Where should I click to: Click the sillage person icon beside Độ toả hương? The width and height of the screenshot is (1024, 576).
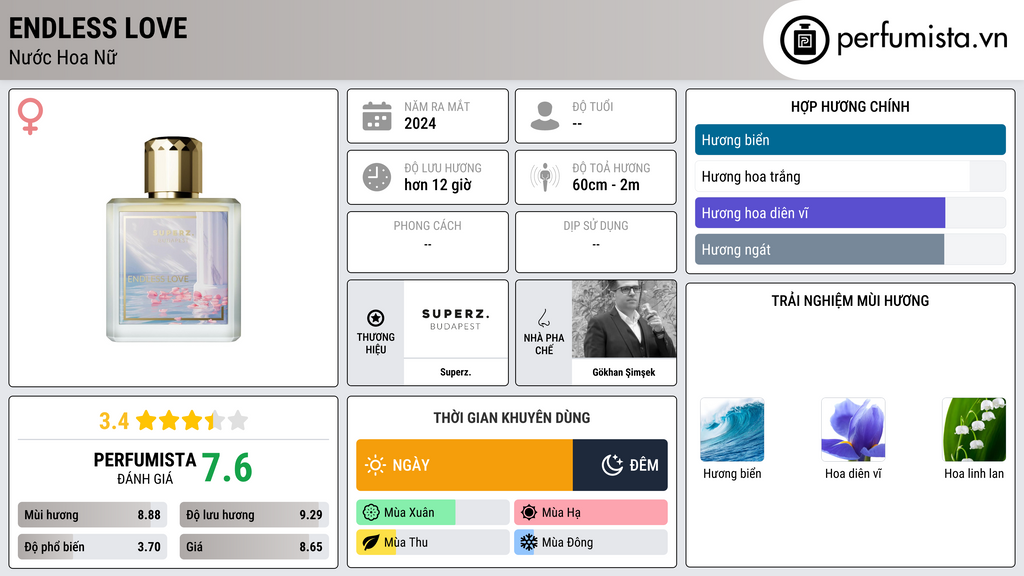[545, 177]
